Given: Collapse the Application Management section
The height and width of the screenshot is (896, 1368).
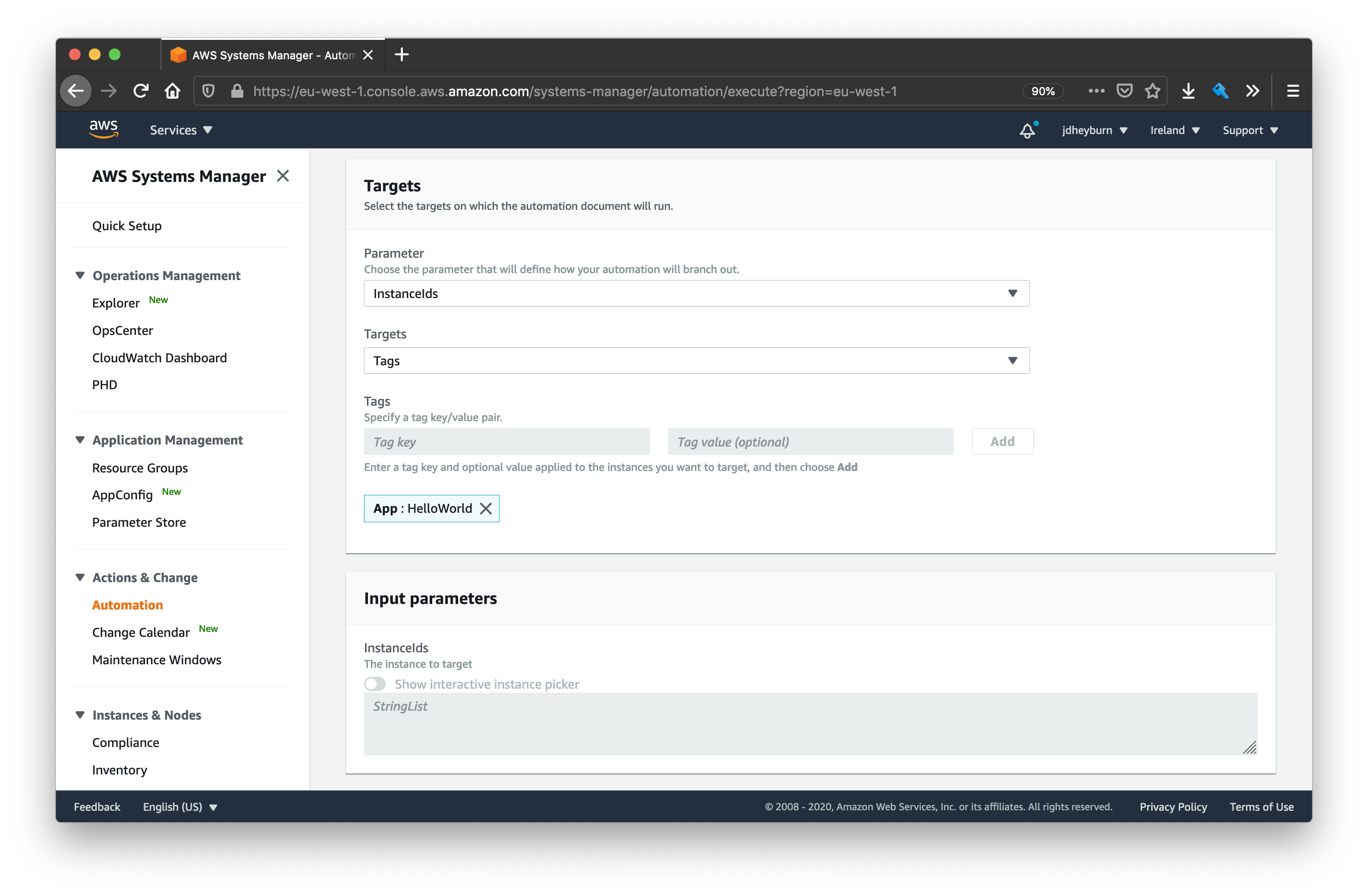Looking at the screenshot, I should [x=80, y=440].
